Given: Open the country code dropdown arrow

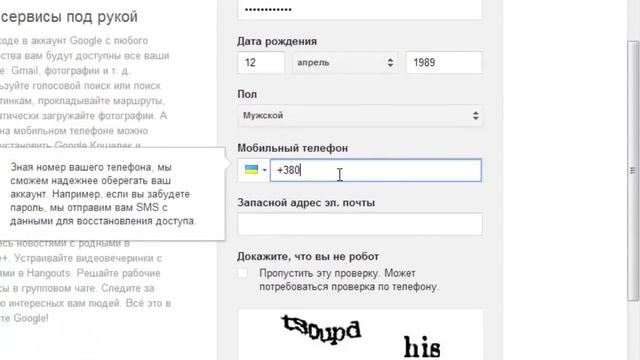Looking at the screenshot, I should [264, 170].
